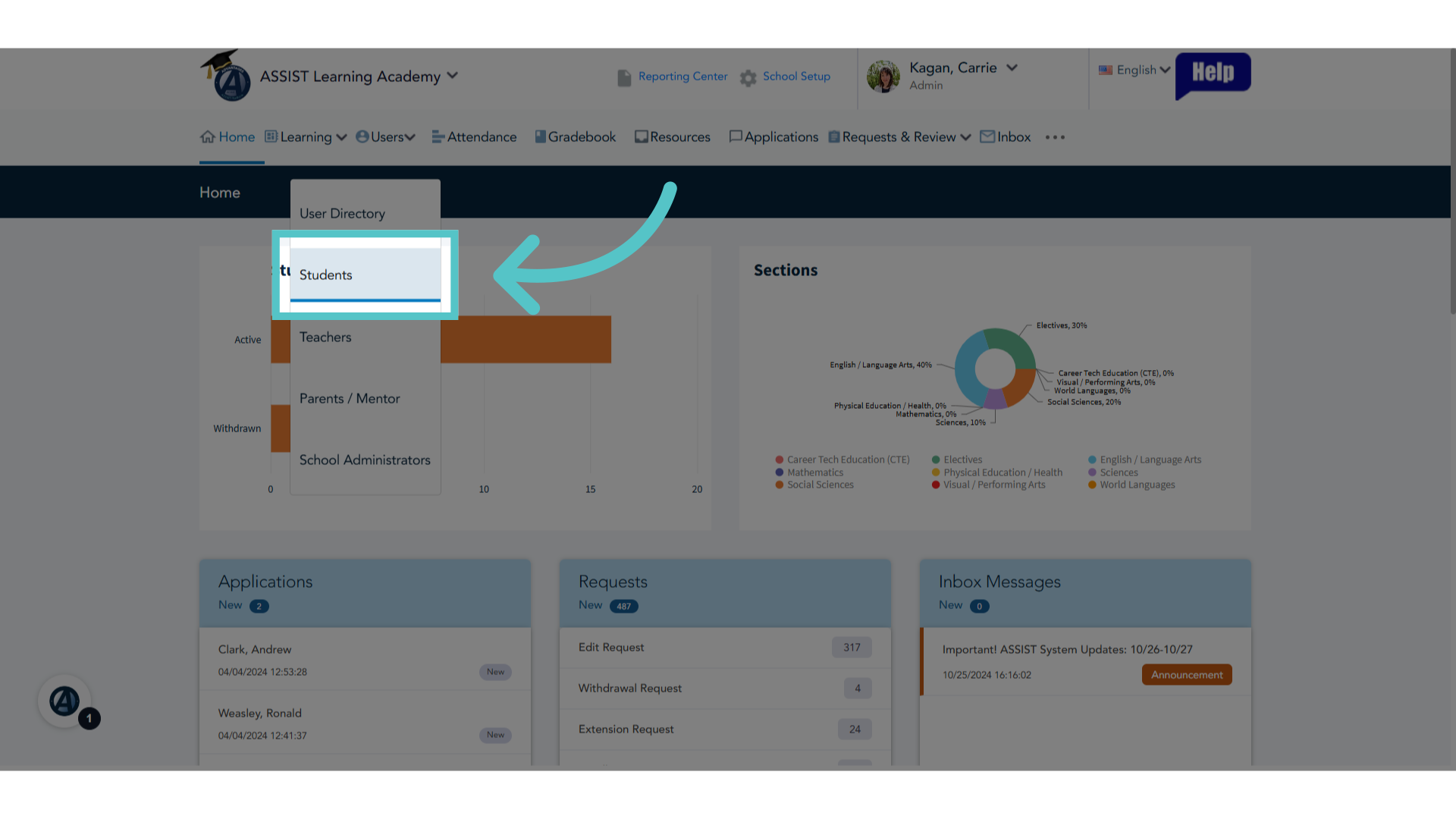Open the Applications tab

click(773, 137)
